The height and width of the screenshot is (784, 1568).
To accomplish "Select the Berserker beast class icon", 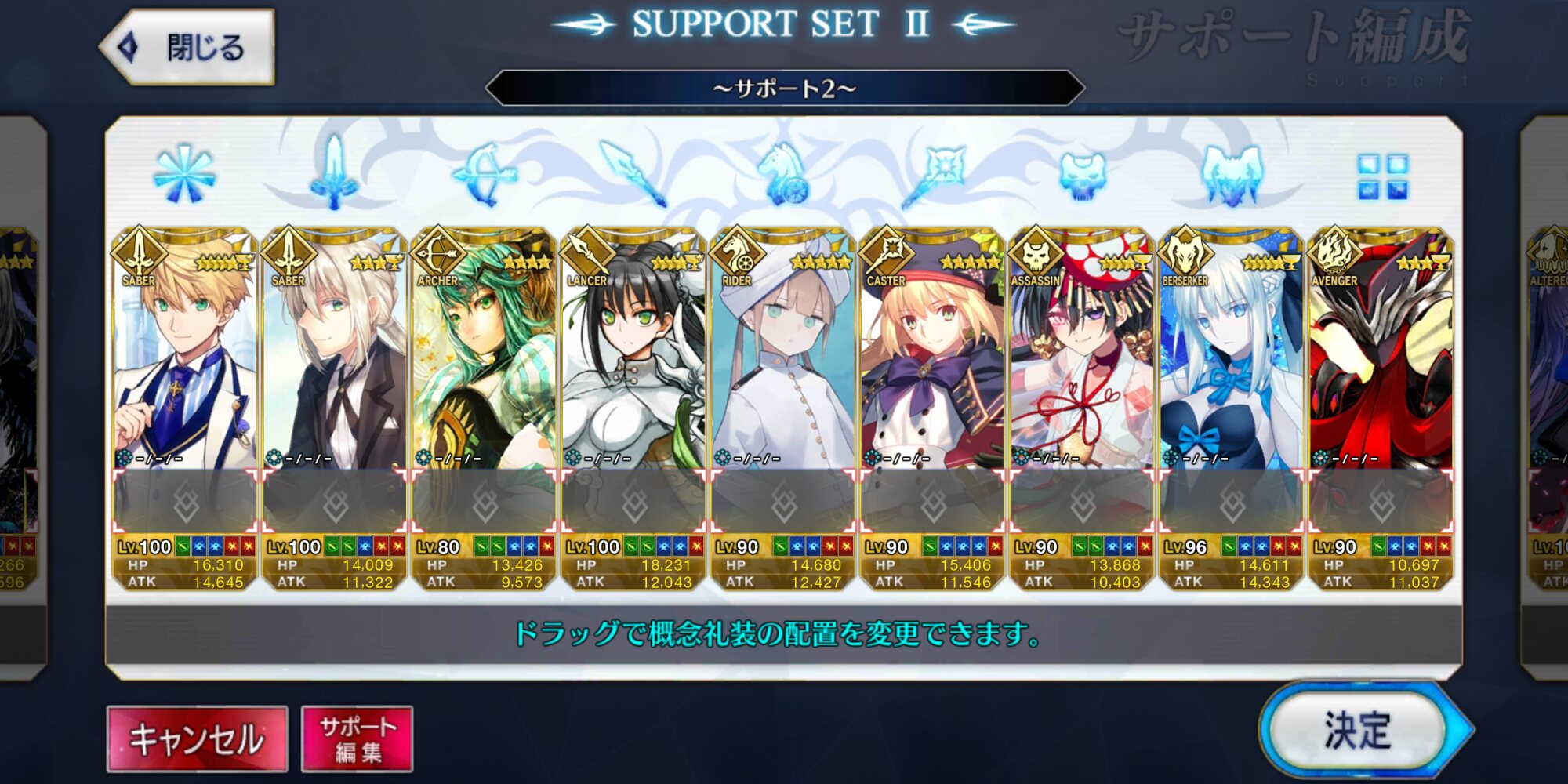I will pos(1232,176).
